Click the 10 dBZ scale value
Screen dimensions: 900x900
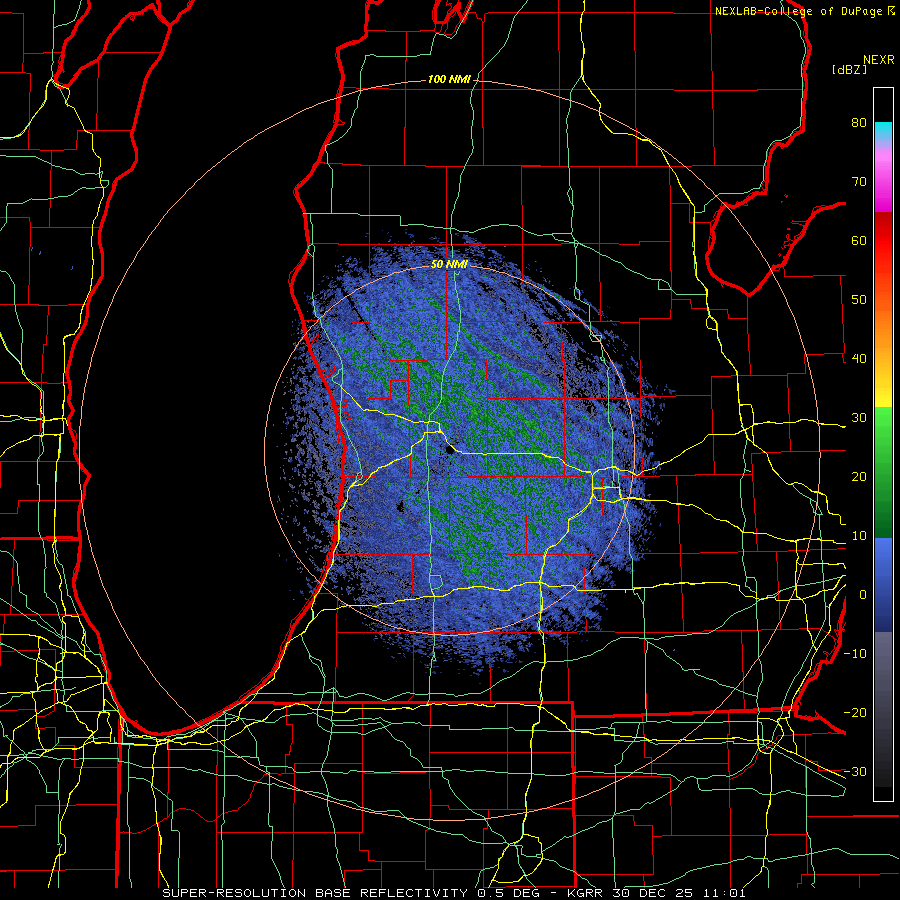point(859,536)
